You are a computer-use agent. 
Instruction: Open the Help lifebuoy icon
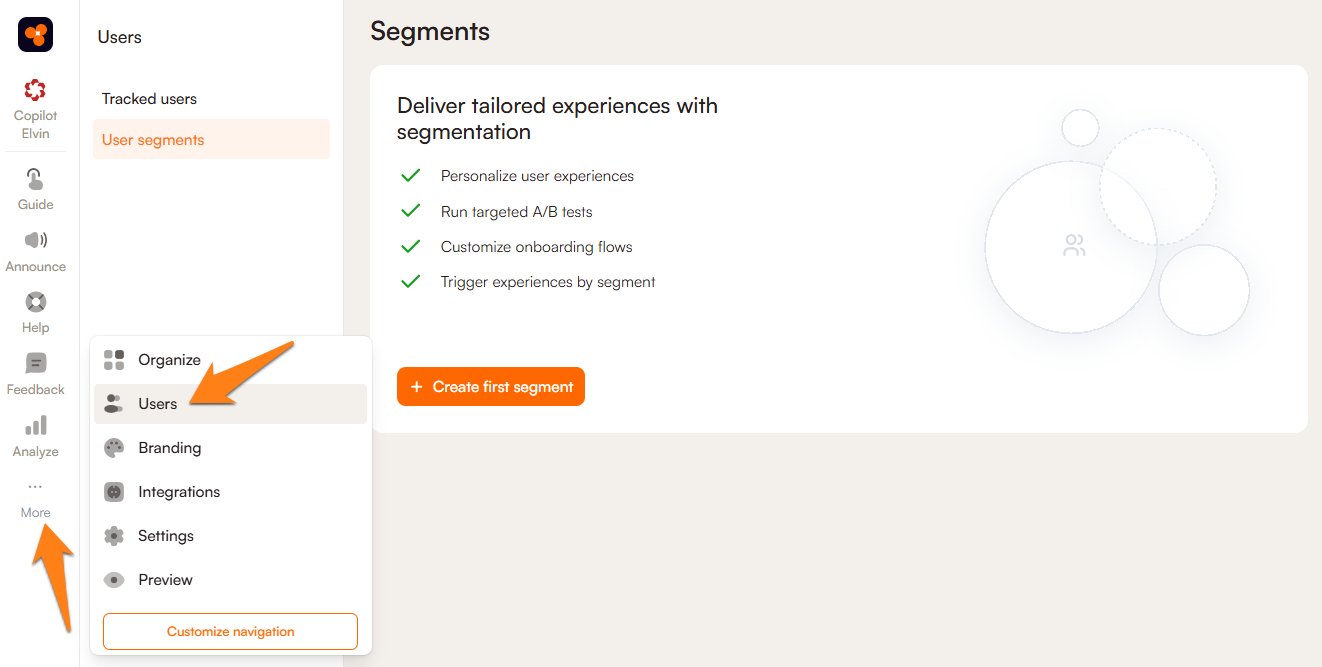(x=35, y=302)
